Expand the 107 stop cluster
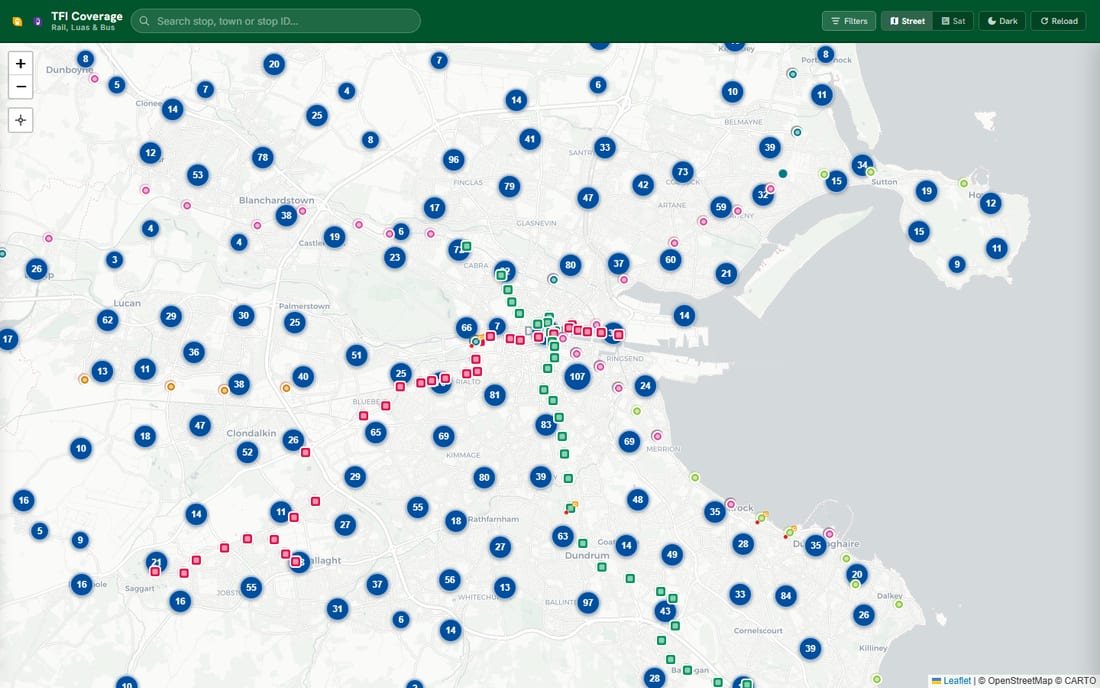 click(577, 377)
